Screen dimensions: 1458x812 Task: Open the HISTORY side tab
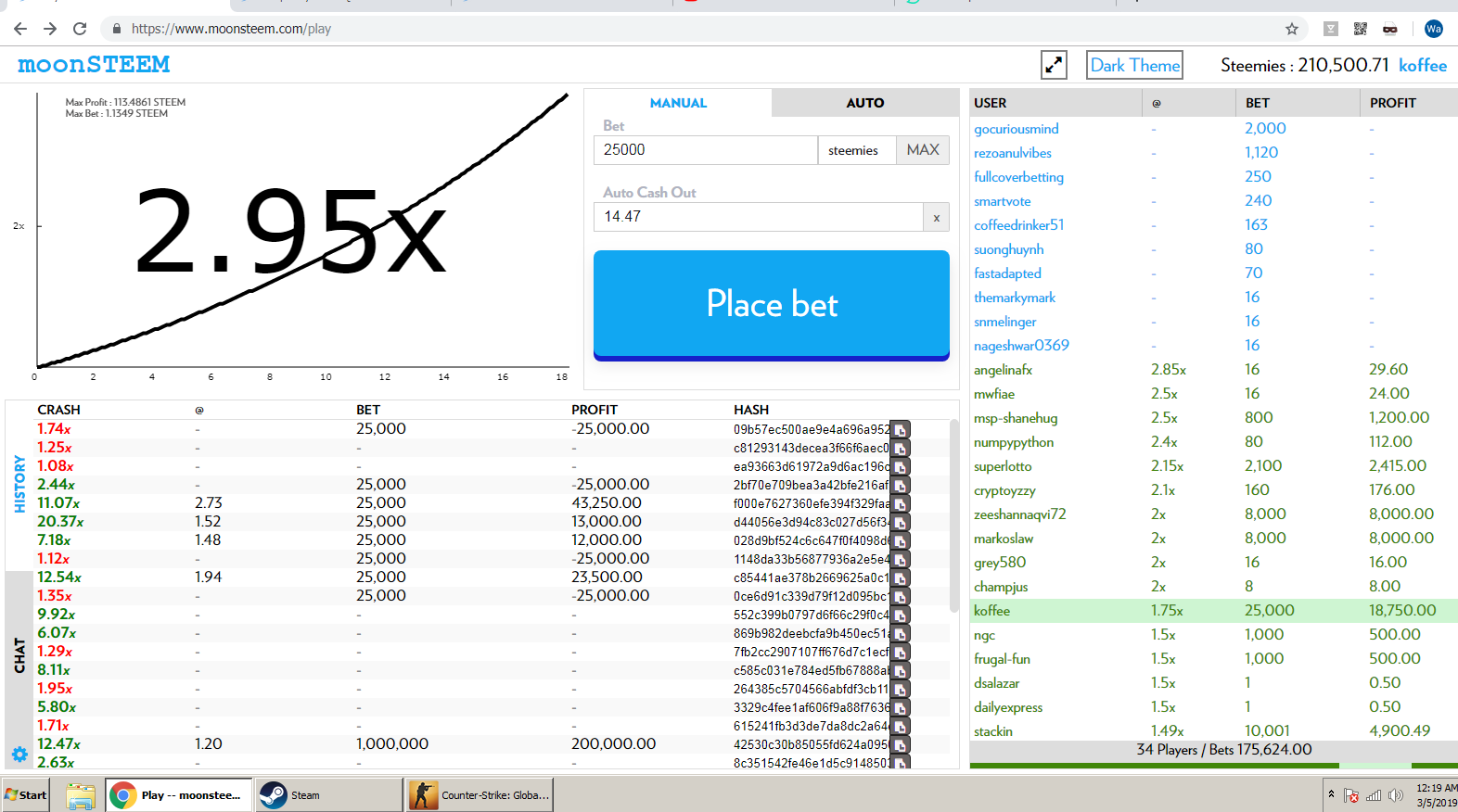tap(19, 484)
